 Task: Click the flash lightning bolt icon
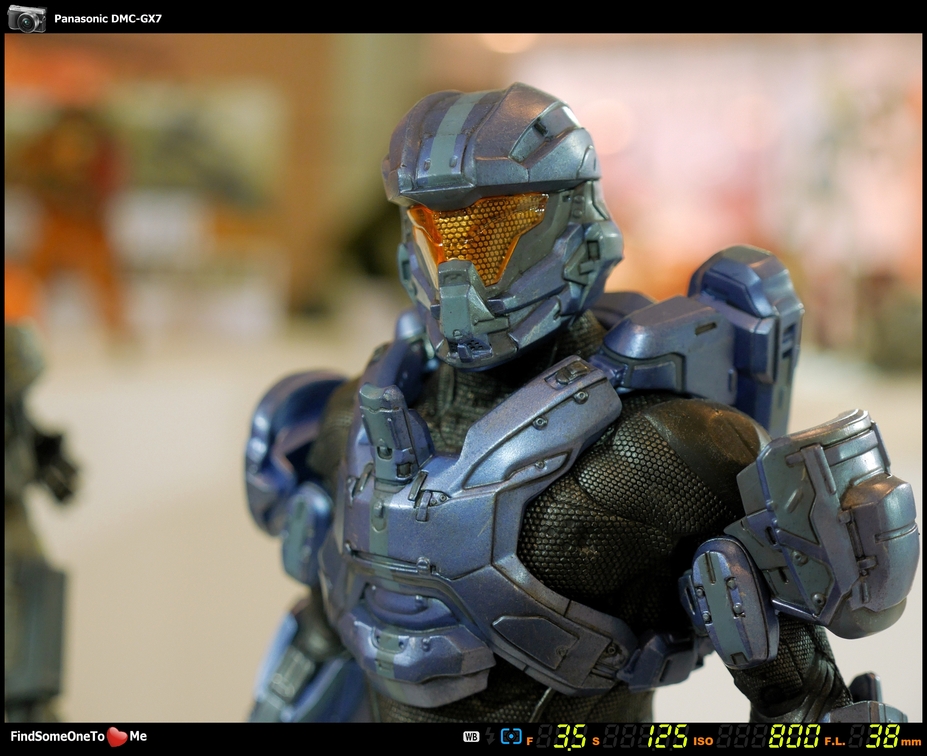click(x=490, y=736)
